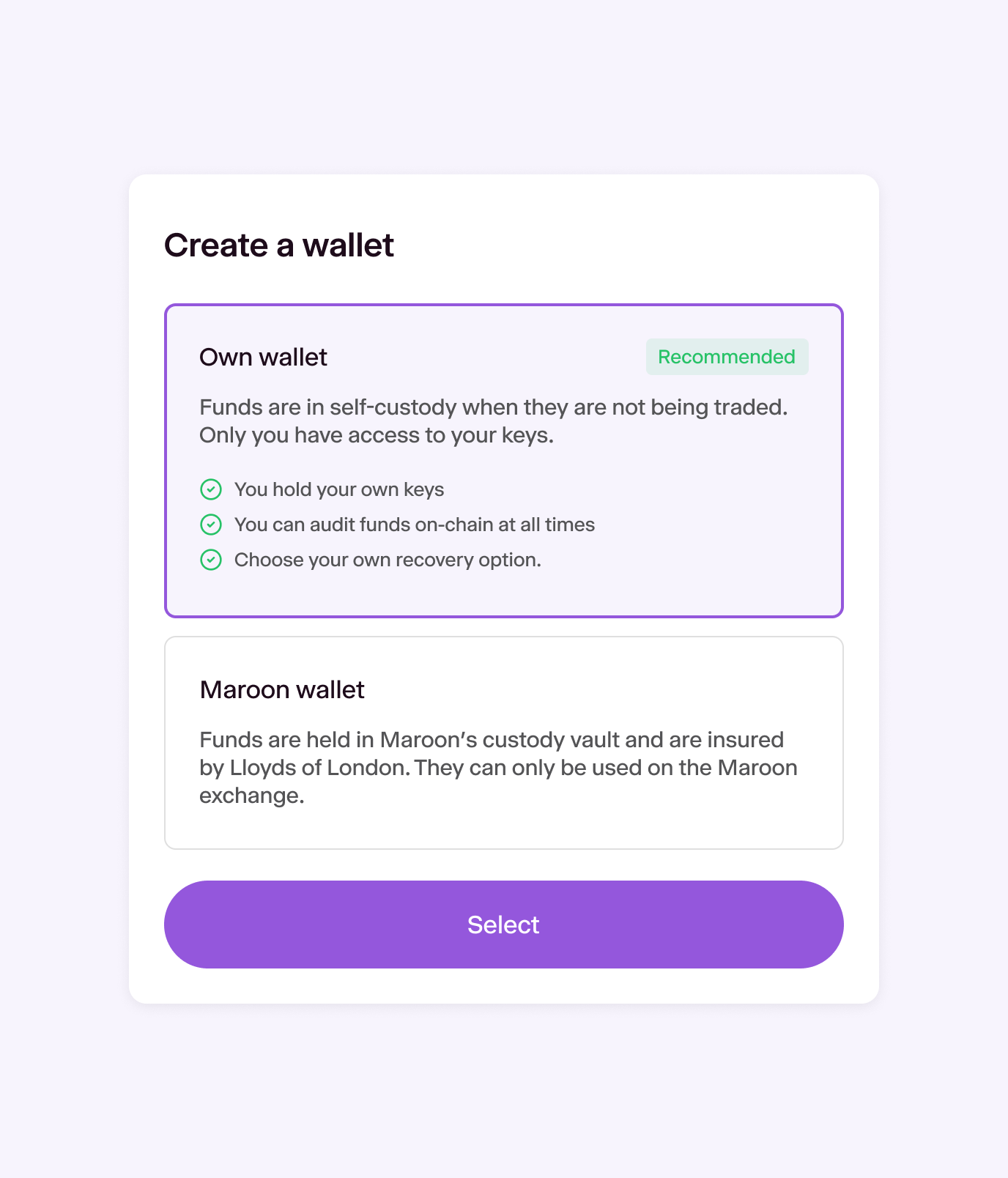
Task: Choose the Maroon wallet option card
Action: (x=504, y=743)
